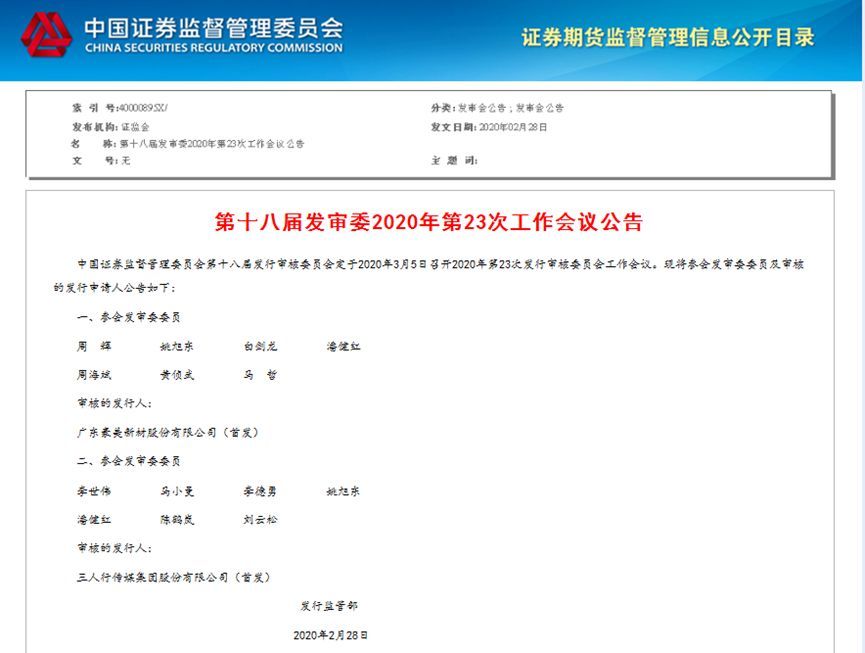Click section heading 二、参会发审委委员

point(129,461)
